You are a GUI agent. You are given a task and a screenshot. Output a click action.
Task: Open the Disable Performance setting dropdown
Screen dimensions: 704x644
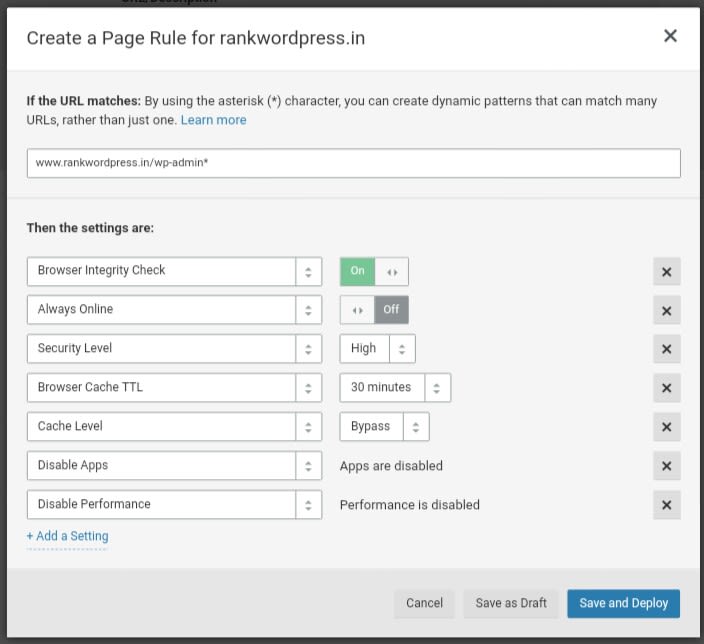[174, 504]
